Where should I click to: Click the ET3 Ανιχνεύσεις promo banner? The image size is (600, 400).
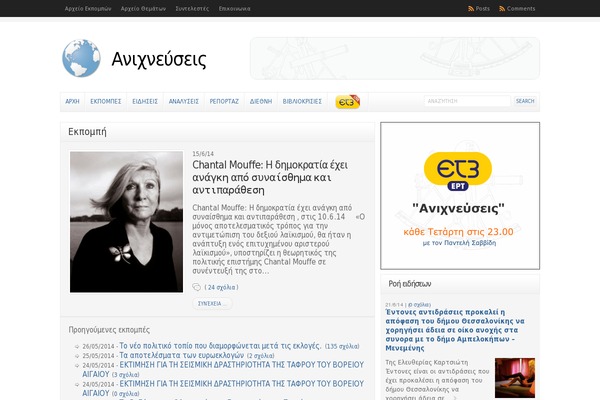tap(460, 196)
